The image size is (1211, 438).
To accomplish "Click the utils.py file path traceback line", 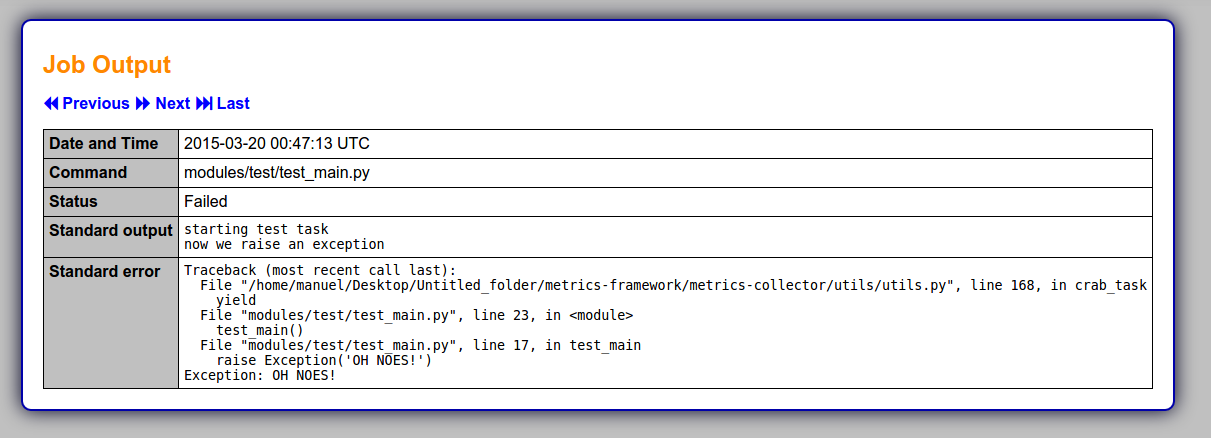I will tap(673, 285).
